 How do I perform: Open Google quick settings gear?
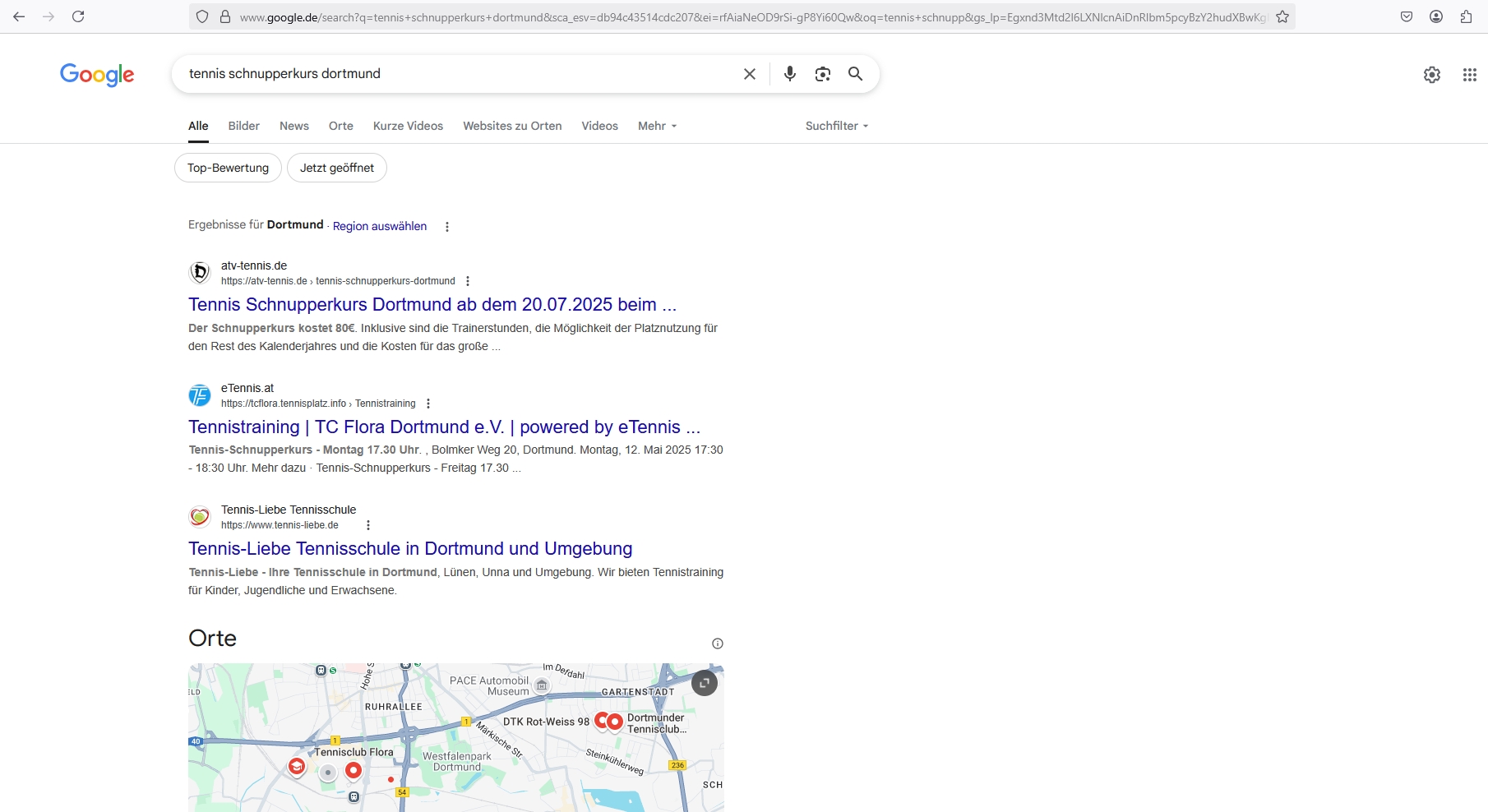tap(1431, 75)
